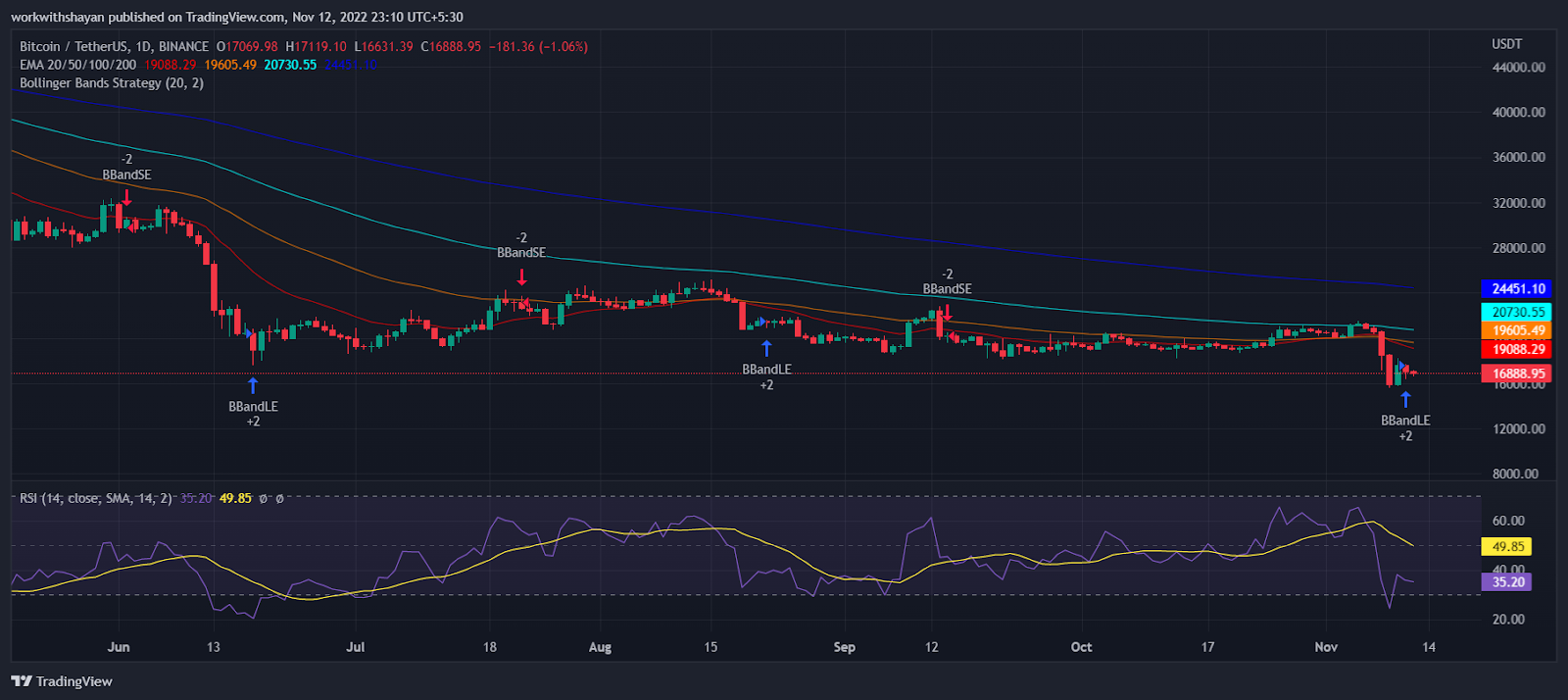The width and height of the screenshot is (1568, 700).
Task: Click the June BBandLE +2 signal label
Action: (253, 414)
